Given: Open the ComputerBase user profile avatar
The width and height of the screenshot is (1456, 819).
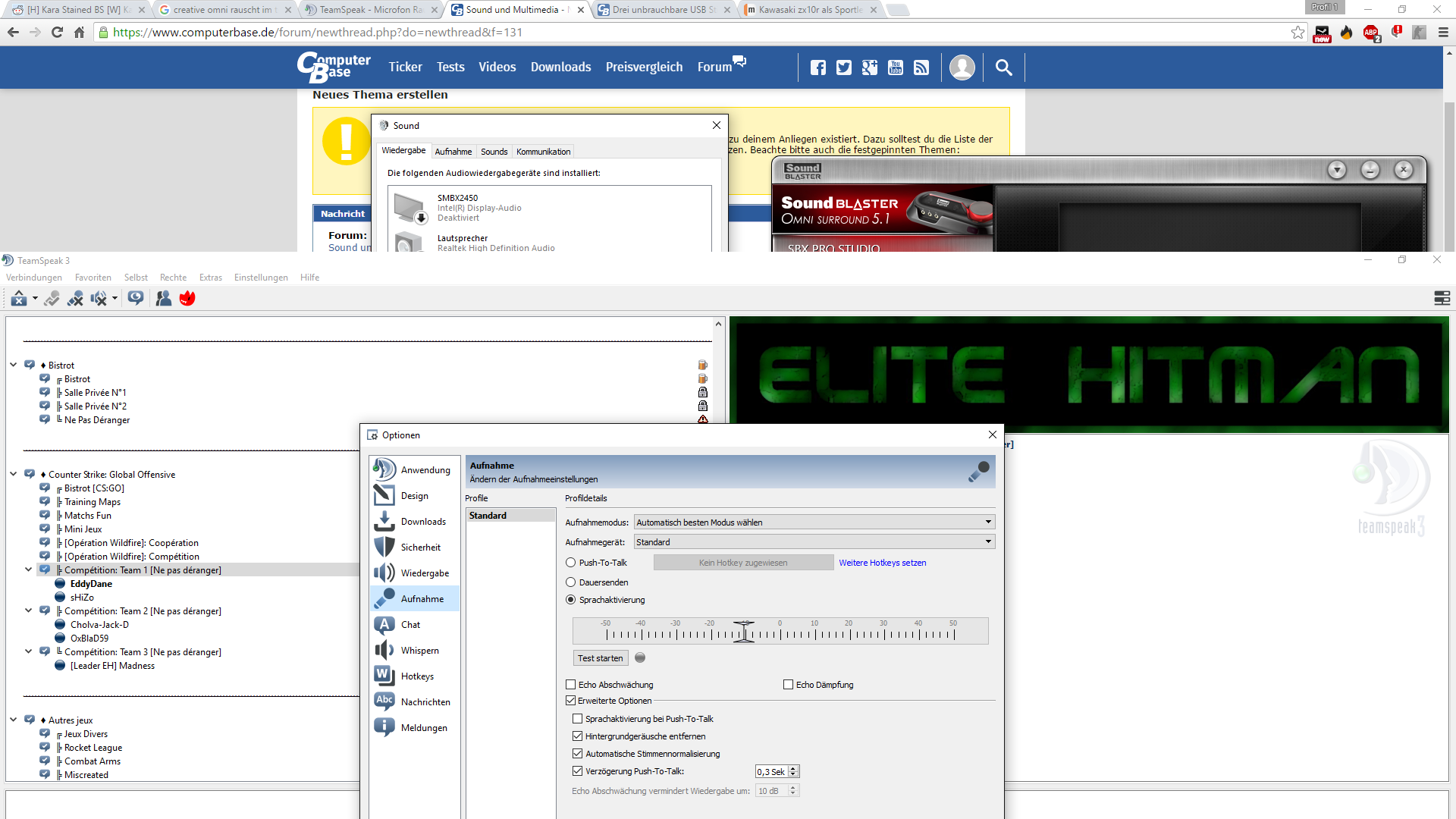Looking at the screenshot, I should coord(962,67).
